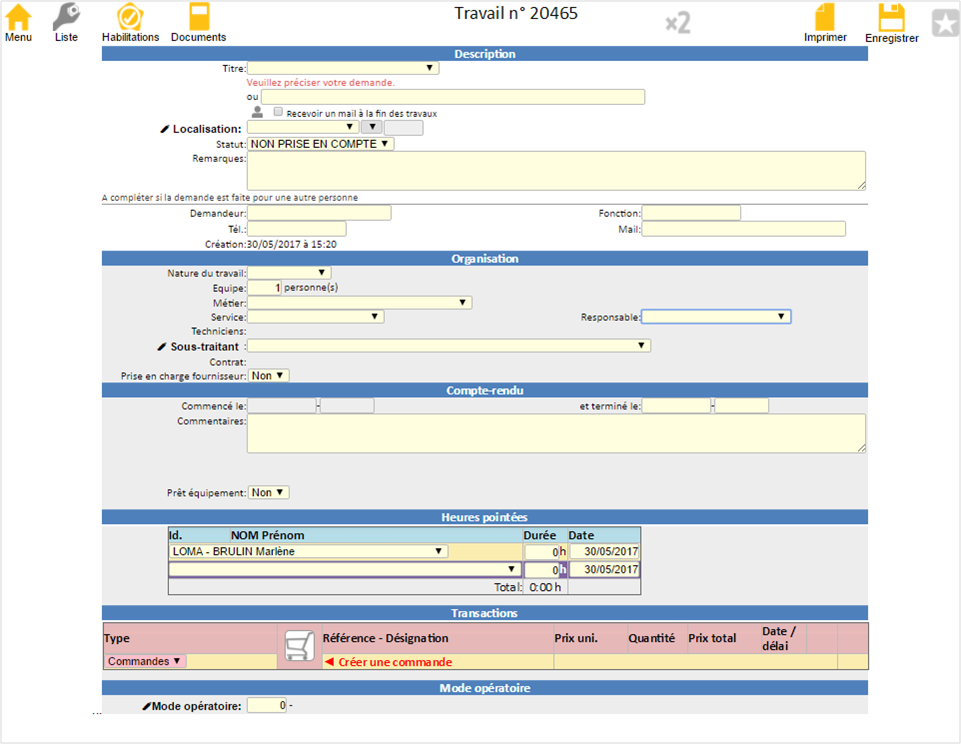Click the person icon beside mail checkbox
This screenshot has height=744, width=961.
pos(257,112)
